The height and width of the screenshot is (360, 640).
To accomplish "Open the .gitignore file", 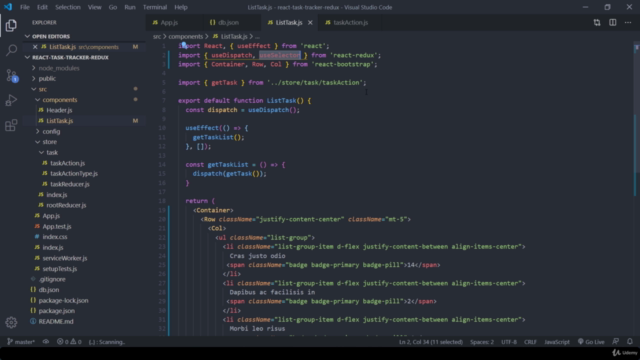I will pos(52,279).
